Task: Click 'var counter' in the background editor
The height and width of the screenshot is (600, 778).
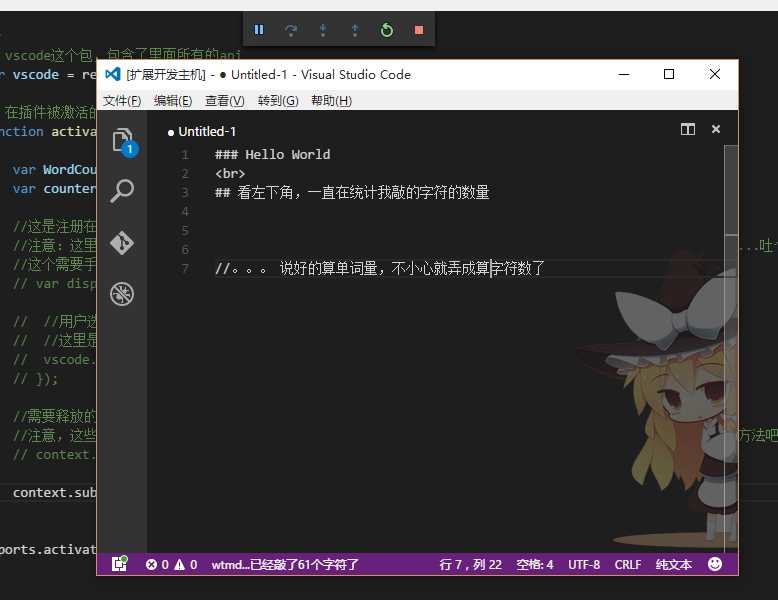Action: coord(55,189)
